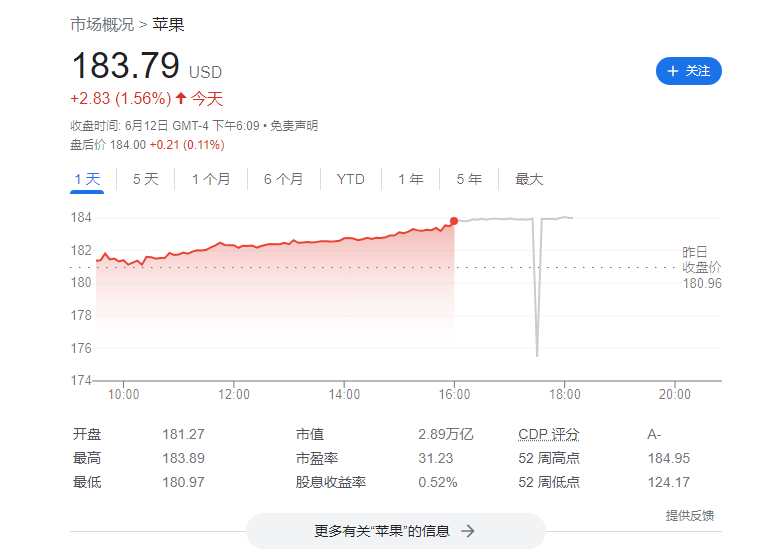Open the YTD range tab
The width and height of the screenshot is (772, 557).
tap(350, 179)
